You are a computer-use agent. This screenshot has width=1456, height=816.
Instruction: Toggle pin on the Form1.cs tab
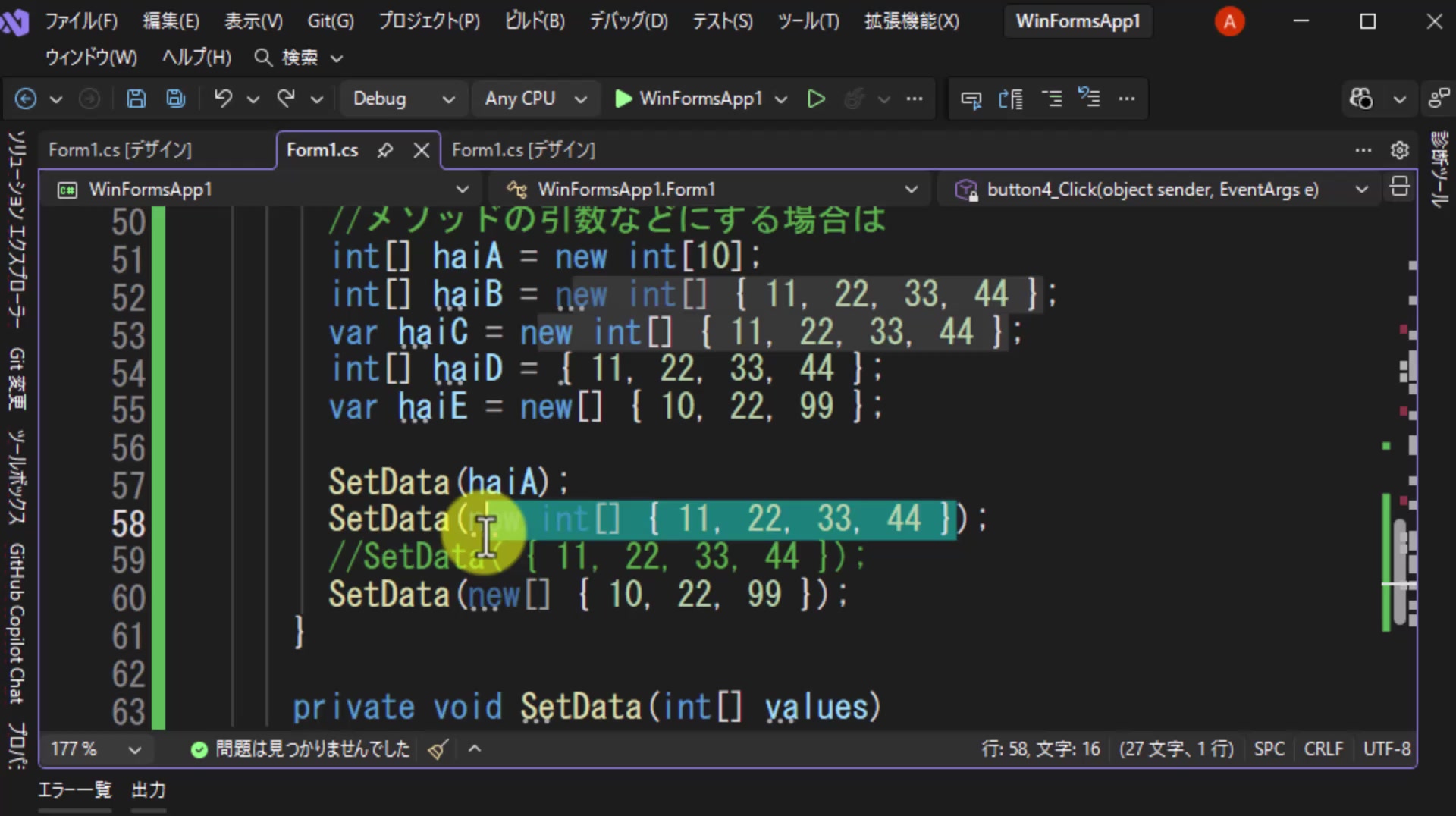385,150
